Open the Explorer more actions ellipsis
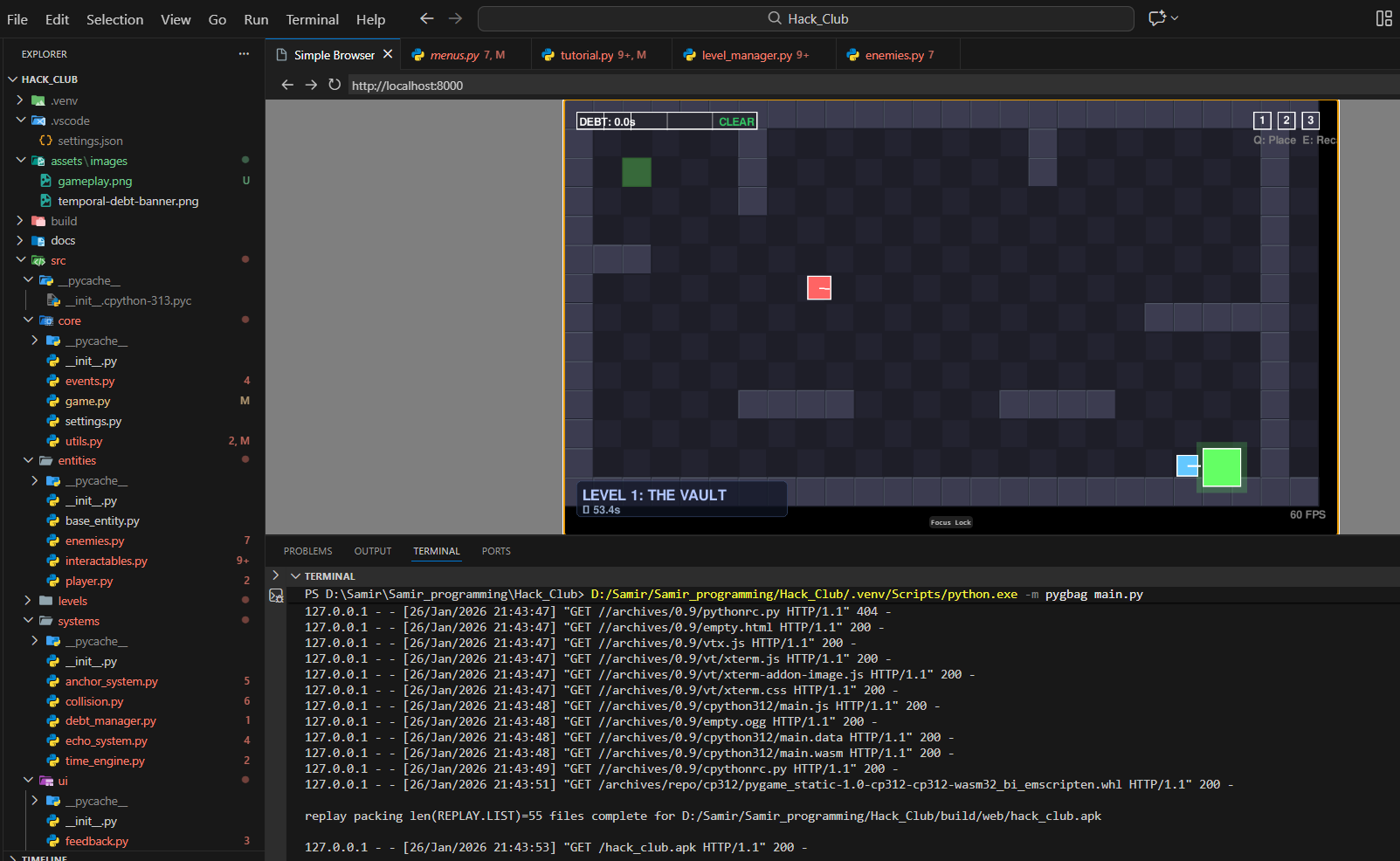Viewport: 1400px width, 861px height. pos(244,54)
